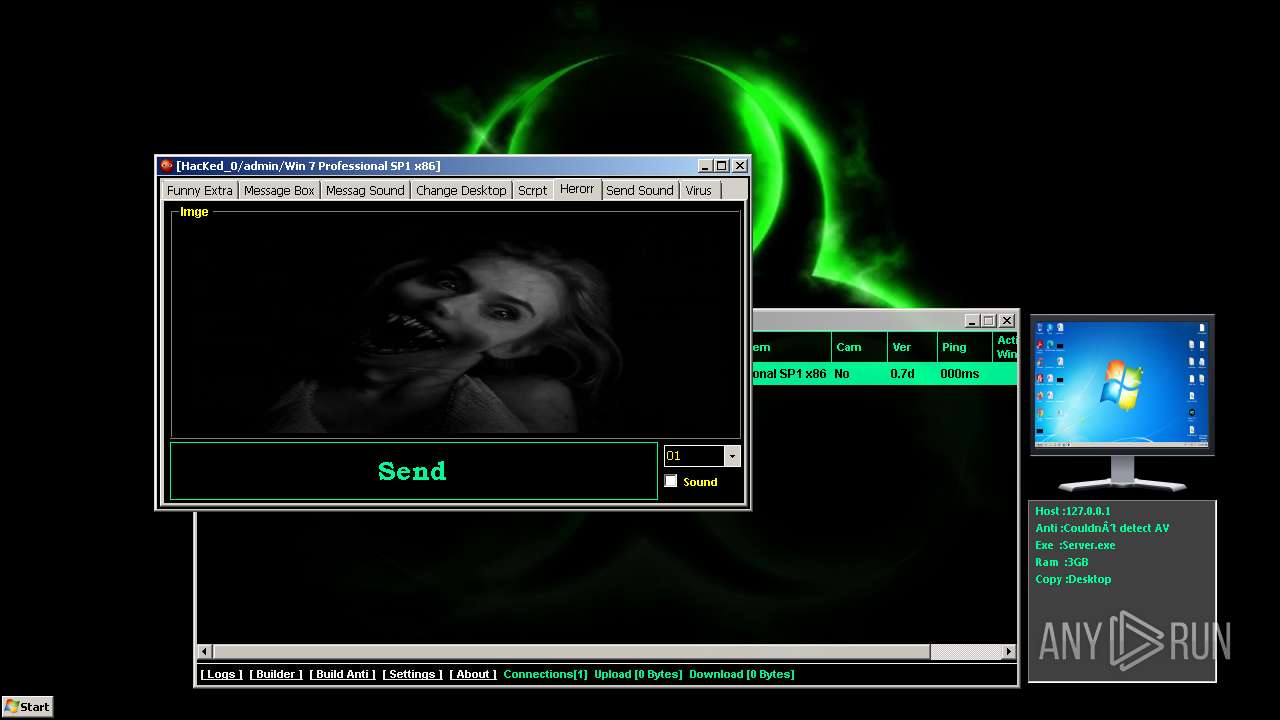The width and height of the screenshot is (1280, 720).
Task: Open the About link
Action: [473, 674]
